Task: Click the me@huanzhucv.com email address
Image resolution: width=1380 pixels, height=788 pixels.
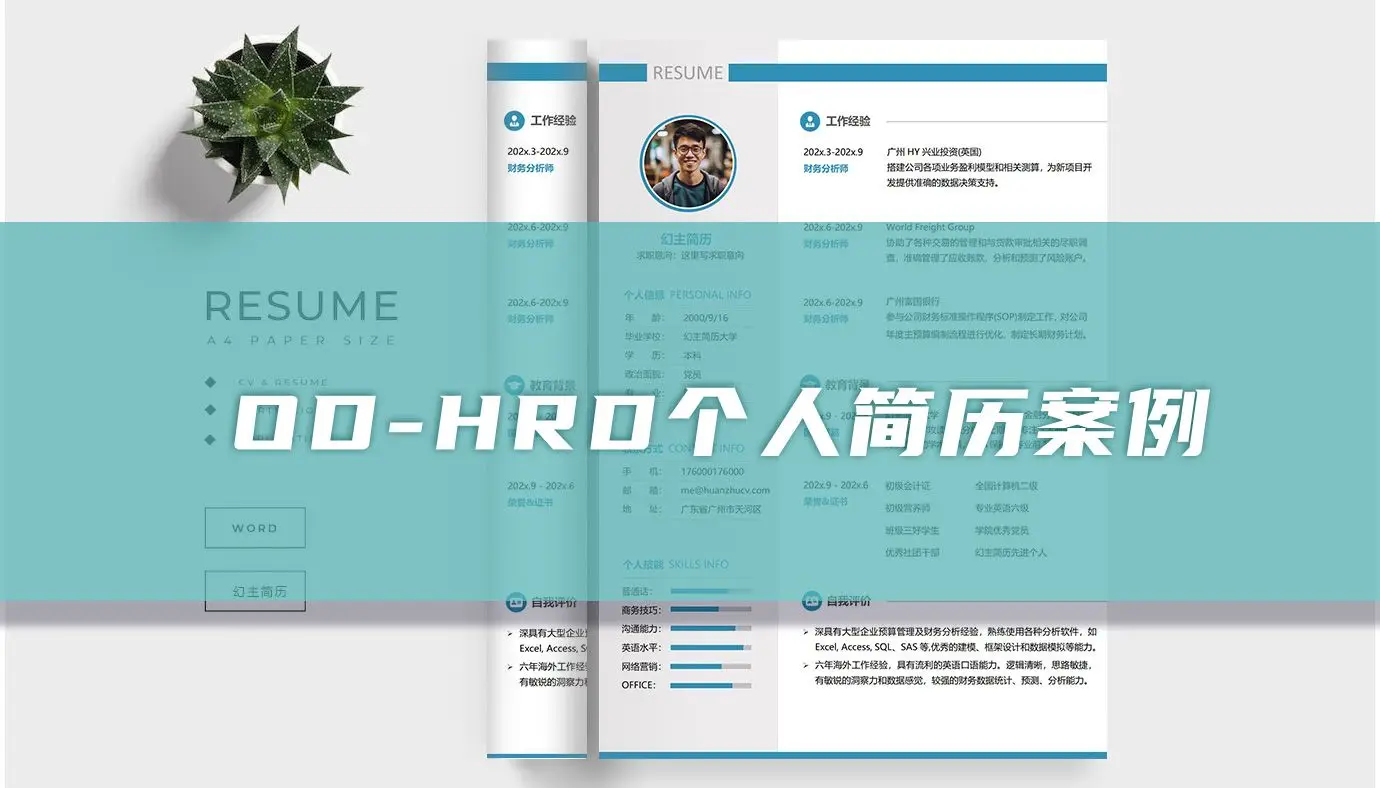Action: tap(725, 490)
